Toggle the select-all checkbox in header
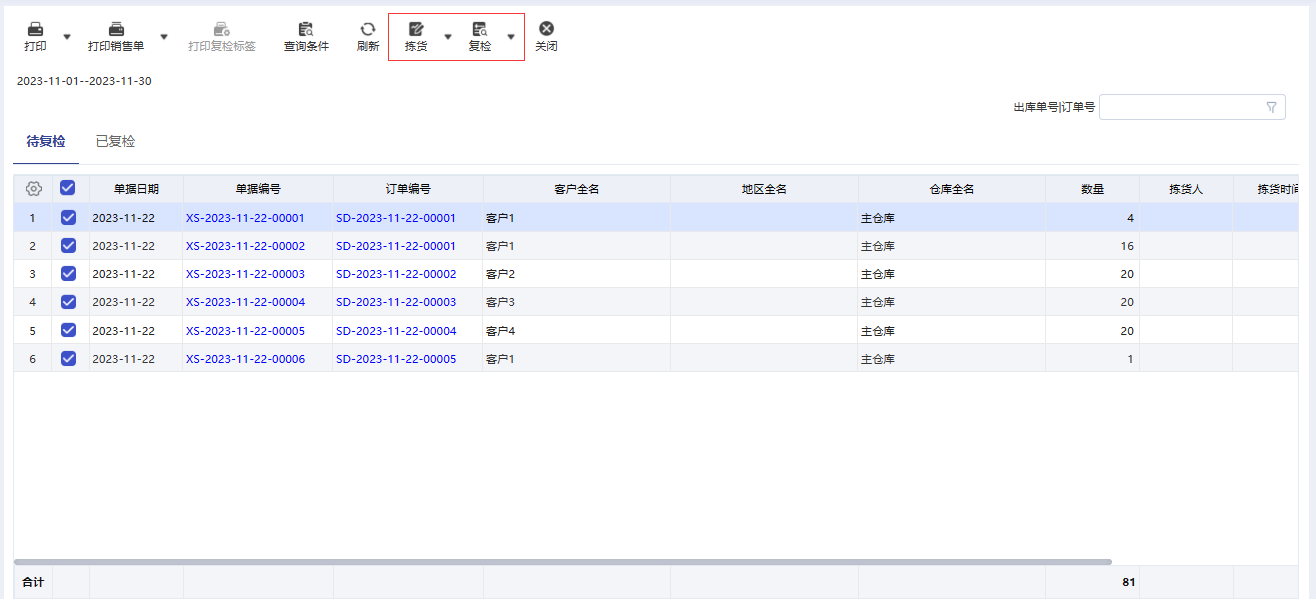The width and height of the screenshot is (1316, 599). pyautogui.click(x=68, y=188)
